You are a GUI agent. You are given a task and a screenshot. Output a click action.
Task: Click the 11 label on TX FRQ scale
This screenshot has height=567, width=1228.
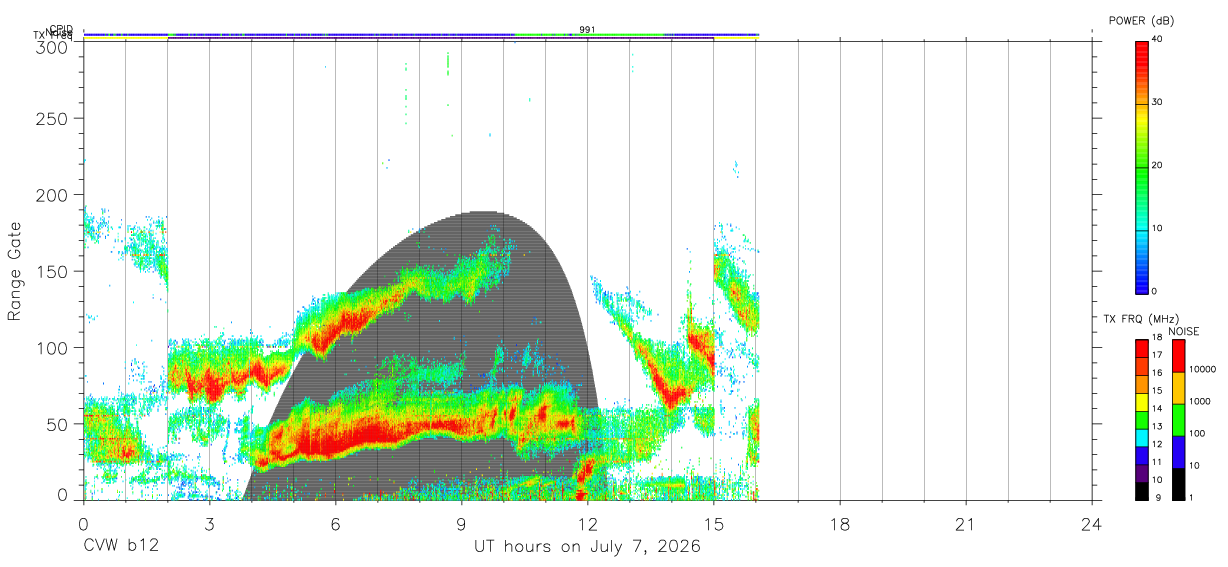click(x=1158, y=462)
